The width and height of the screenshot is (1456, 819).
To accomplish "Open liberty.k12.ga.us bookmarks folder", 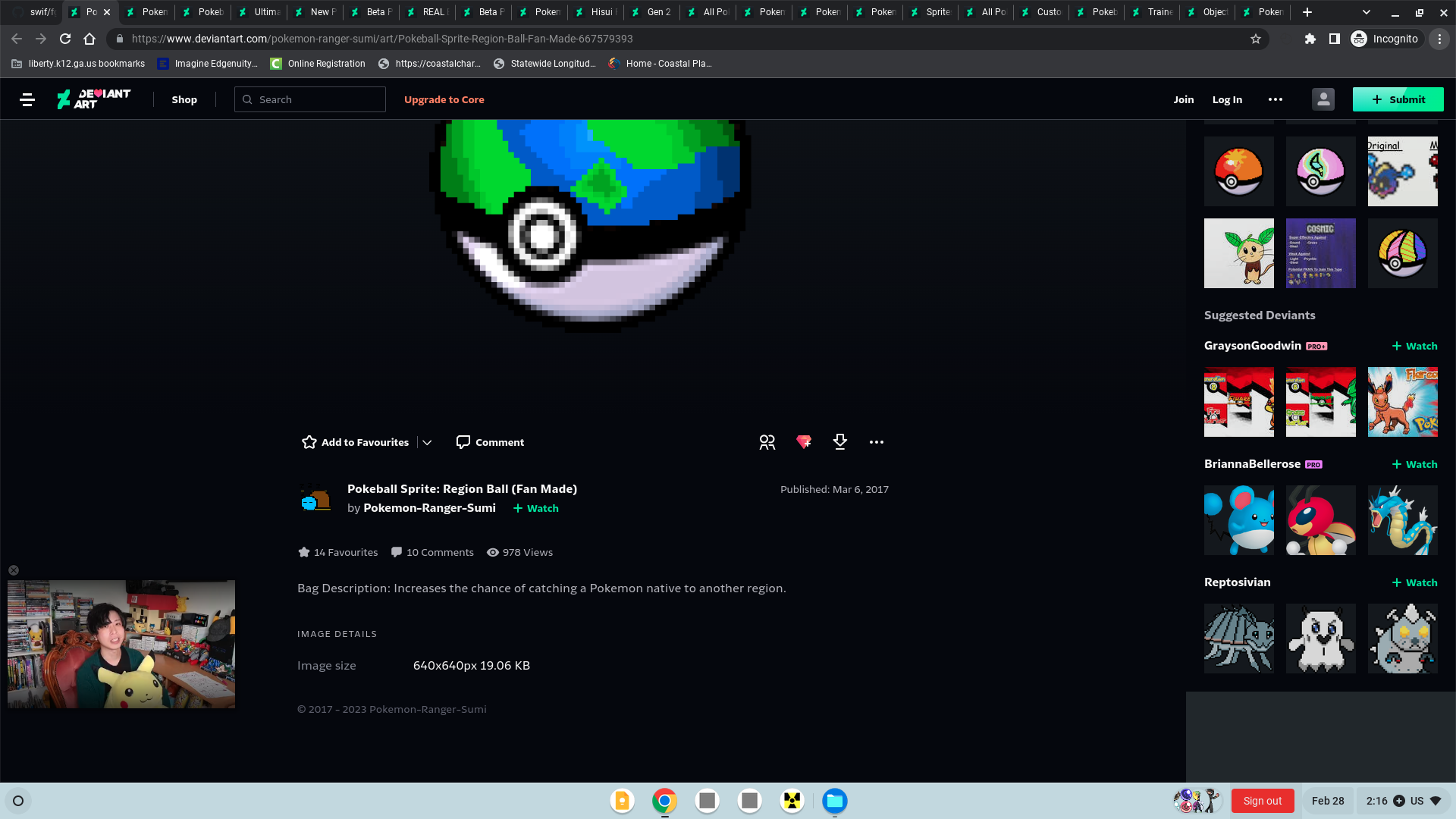I will click(78, 64).
